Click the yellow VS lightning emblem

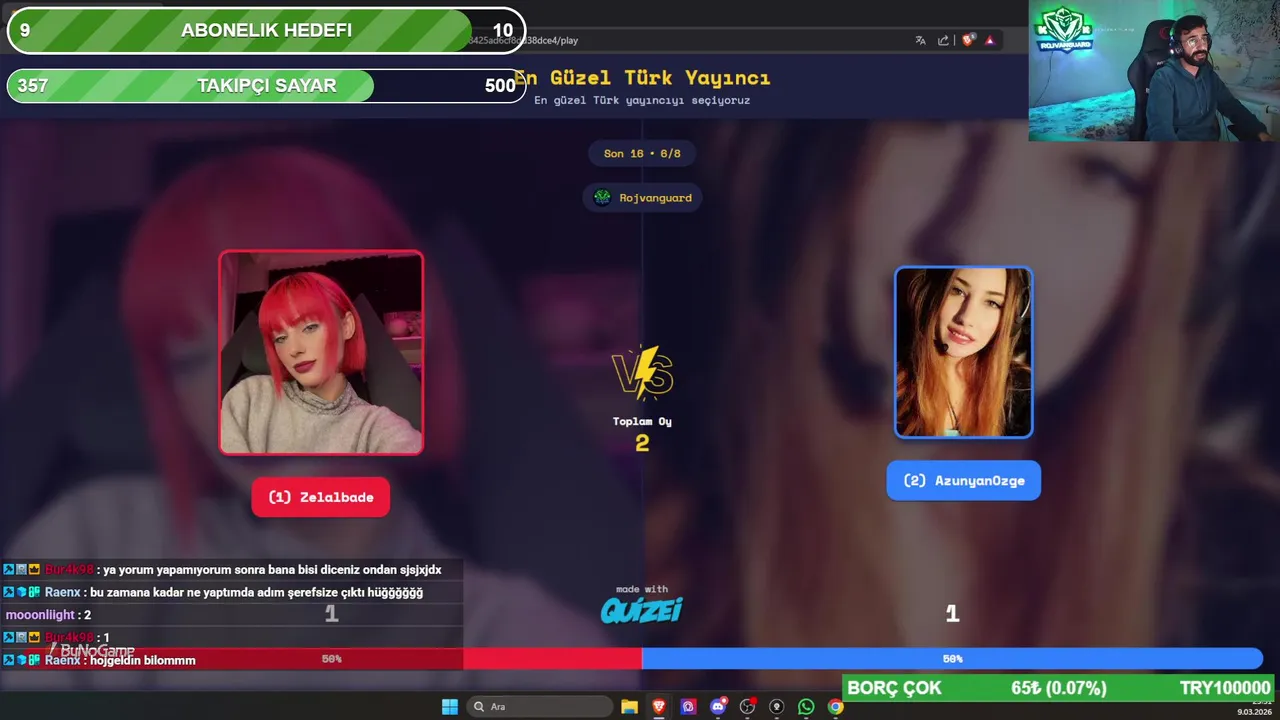[x=642, y=373]
